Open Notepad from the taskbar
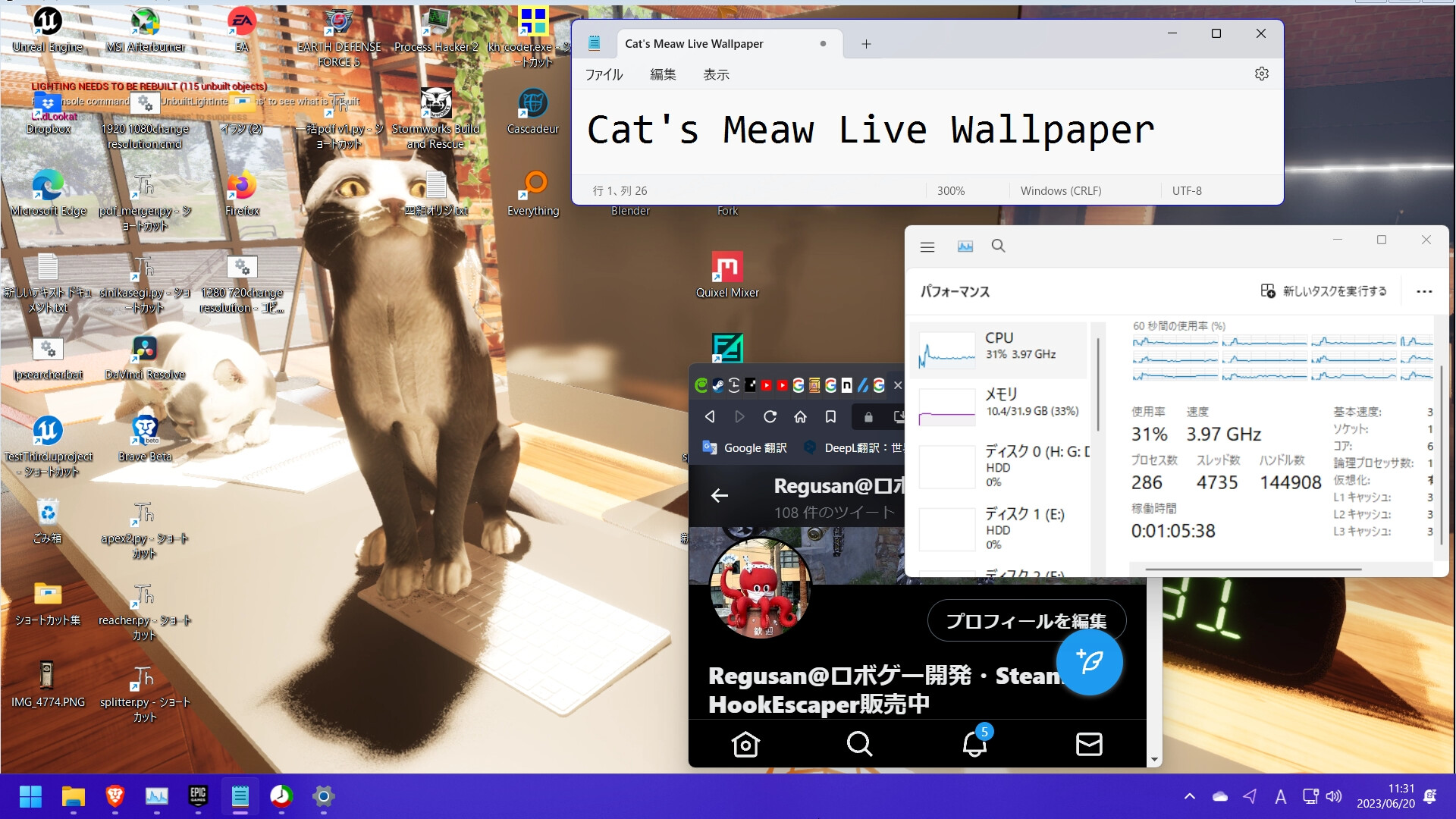Screen dimensions: 1456x819 240,797
